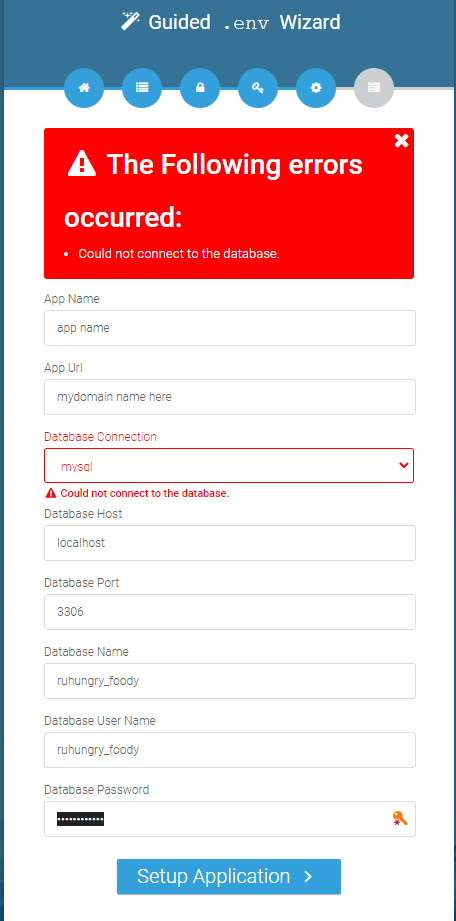Click the magic wand icon in header
Image resolution: width=456 pixels, height=921 pixels.
[x=129, y=22]
